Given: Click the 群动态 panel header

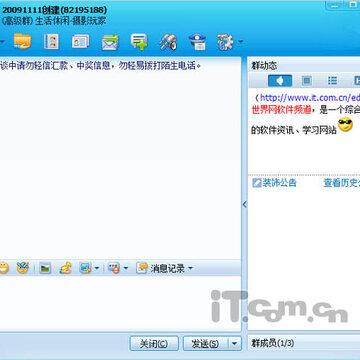Looking at the screenshot, I should tap(304, 66).
